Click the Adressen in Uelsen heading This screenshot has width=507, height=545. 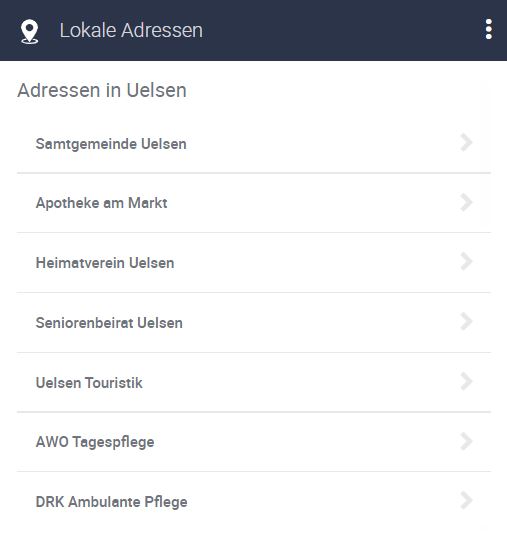click(102, 90)
